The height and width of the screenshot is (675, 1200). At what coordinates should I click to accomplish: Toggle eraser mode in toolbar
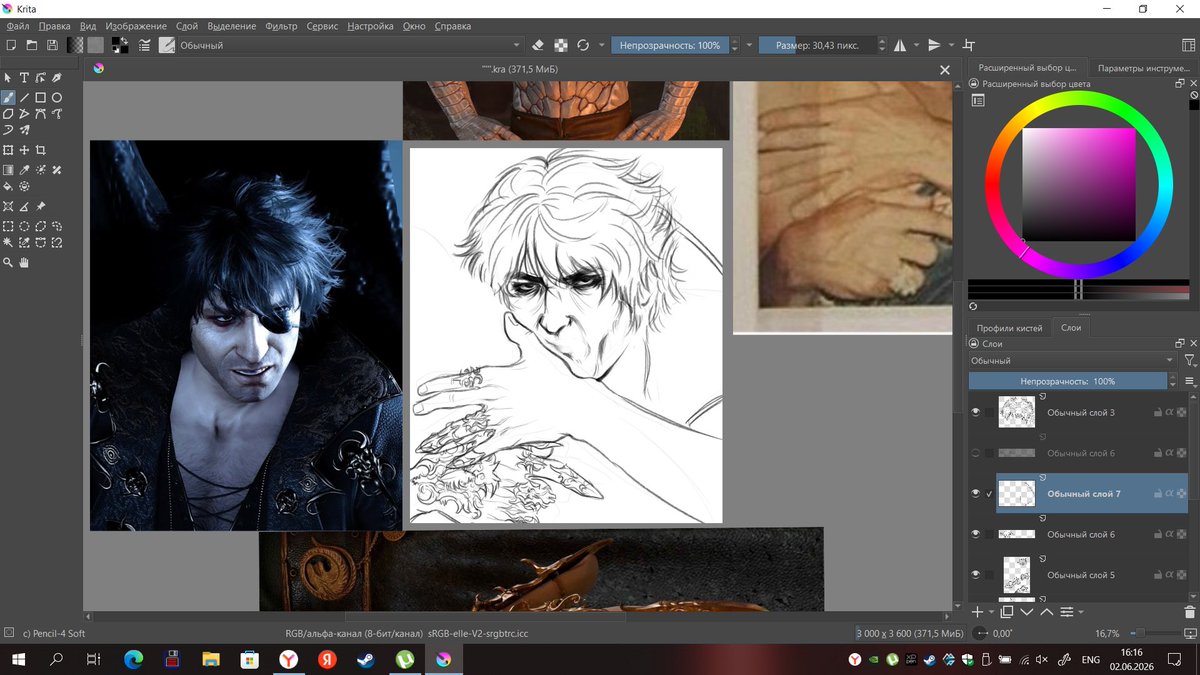click(x=539, y=45)
